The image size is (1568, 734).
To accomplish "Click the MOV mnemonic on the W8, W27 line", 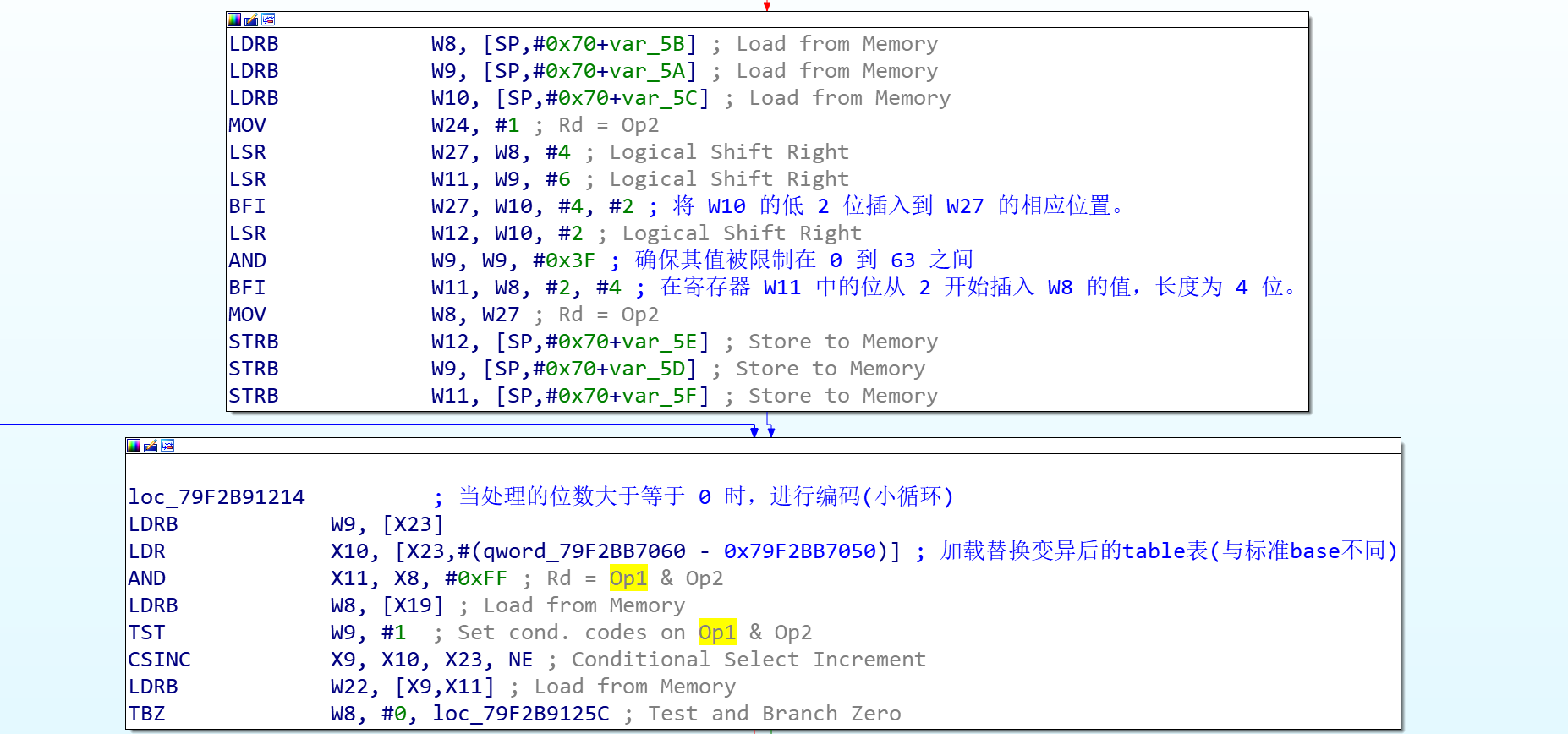I will tap(247, 315).
